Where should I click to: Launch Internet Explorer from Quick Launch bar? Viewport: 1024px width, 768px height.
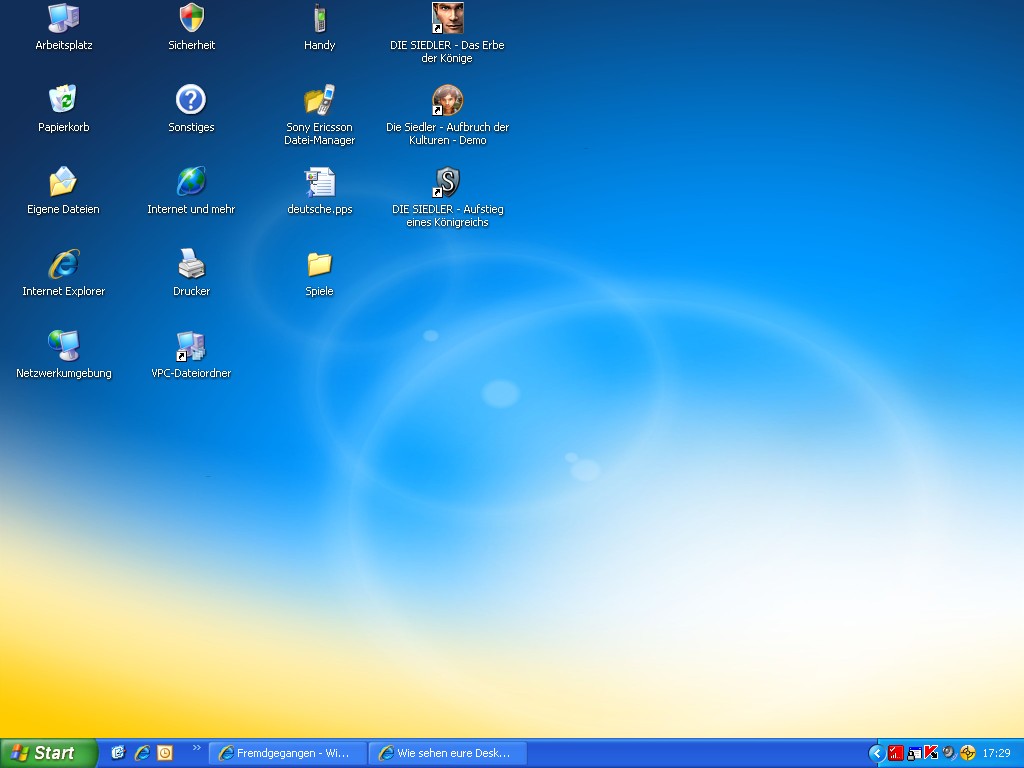[142, 753]
